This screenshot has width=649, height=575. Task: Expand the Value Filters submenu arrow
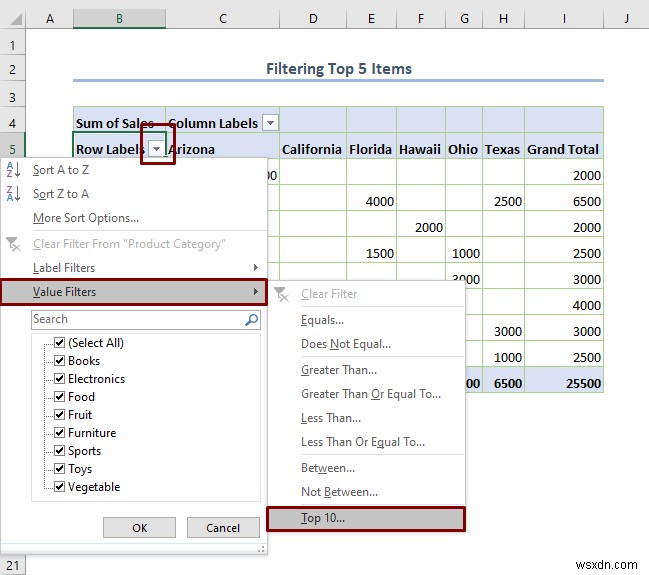(x=256, y=291)
